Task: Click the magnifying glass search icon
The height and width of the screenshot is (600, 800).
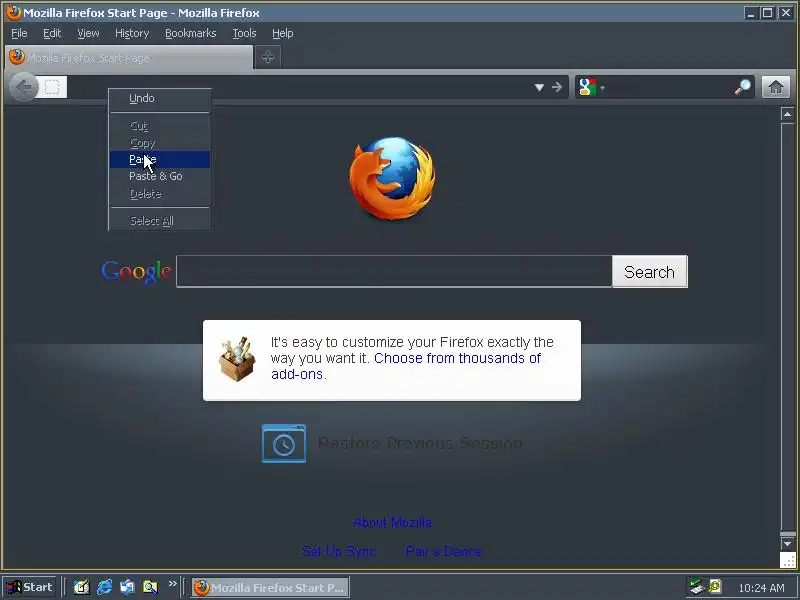Action: (743, 87)
